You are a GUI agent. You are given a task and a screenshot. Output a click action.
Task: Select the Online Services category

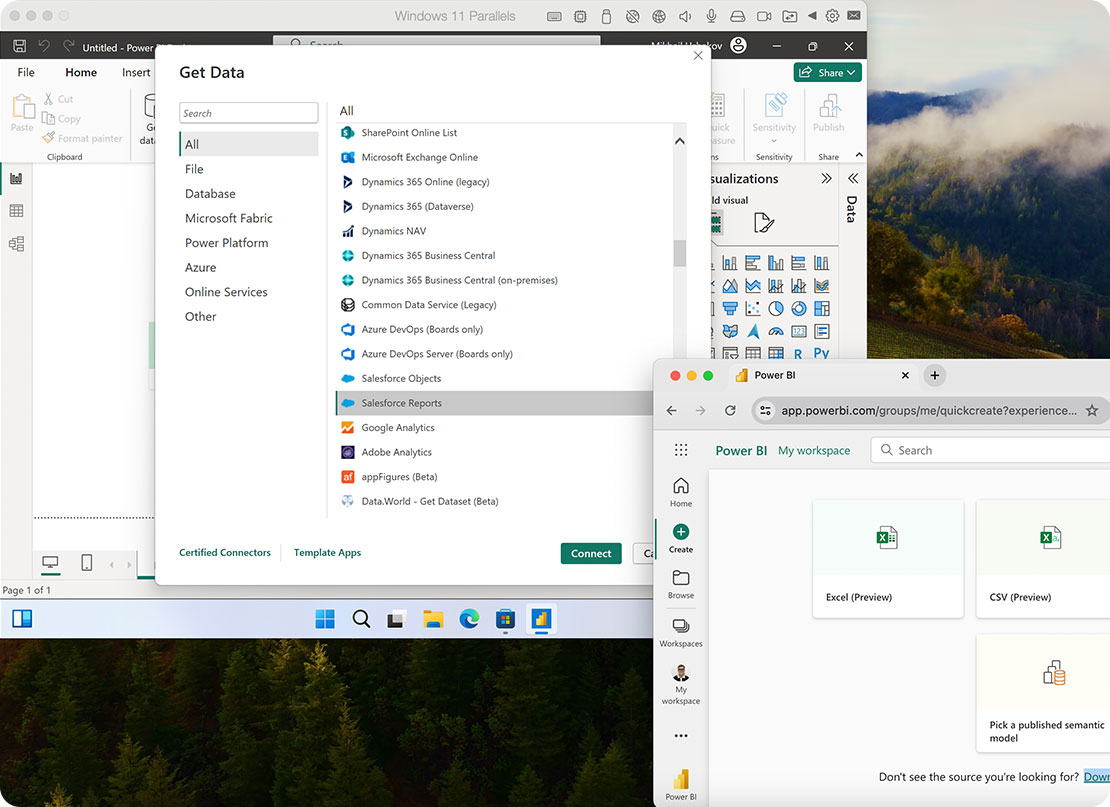click(226, 292)
